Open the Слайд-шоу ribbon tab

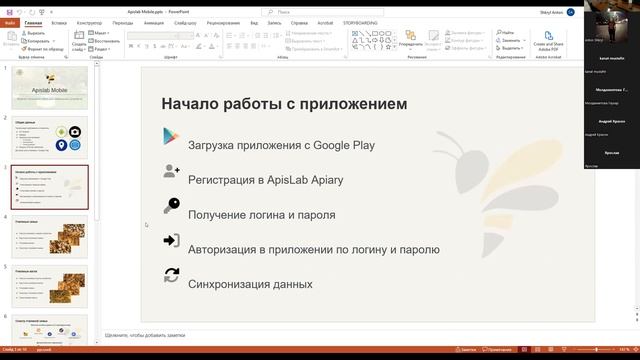tap(185, 23)
